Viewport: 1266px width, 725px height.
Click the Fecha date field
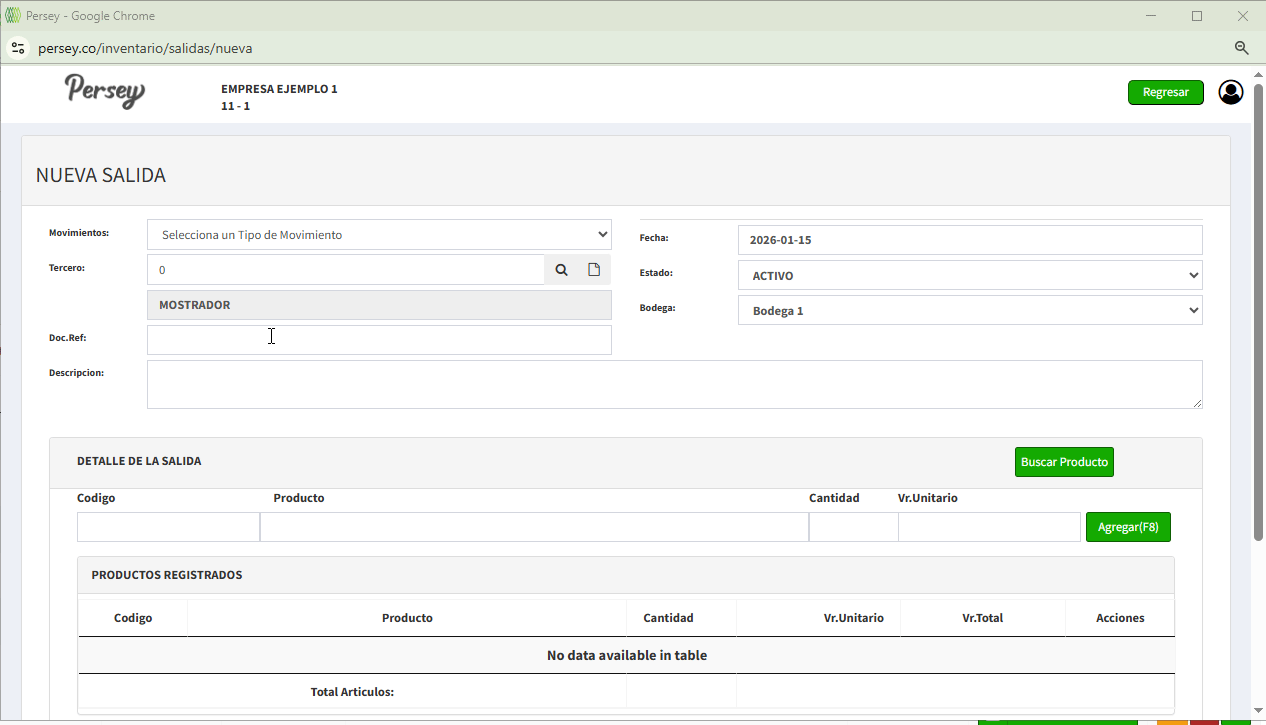[x=969, y=240]
